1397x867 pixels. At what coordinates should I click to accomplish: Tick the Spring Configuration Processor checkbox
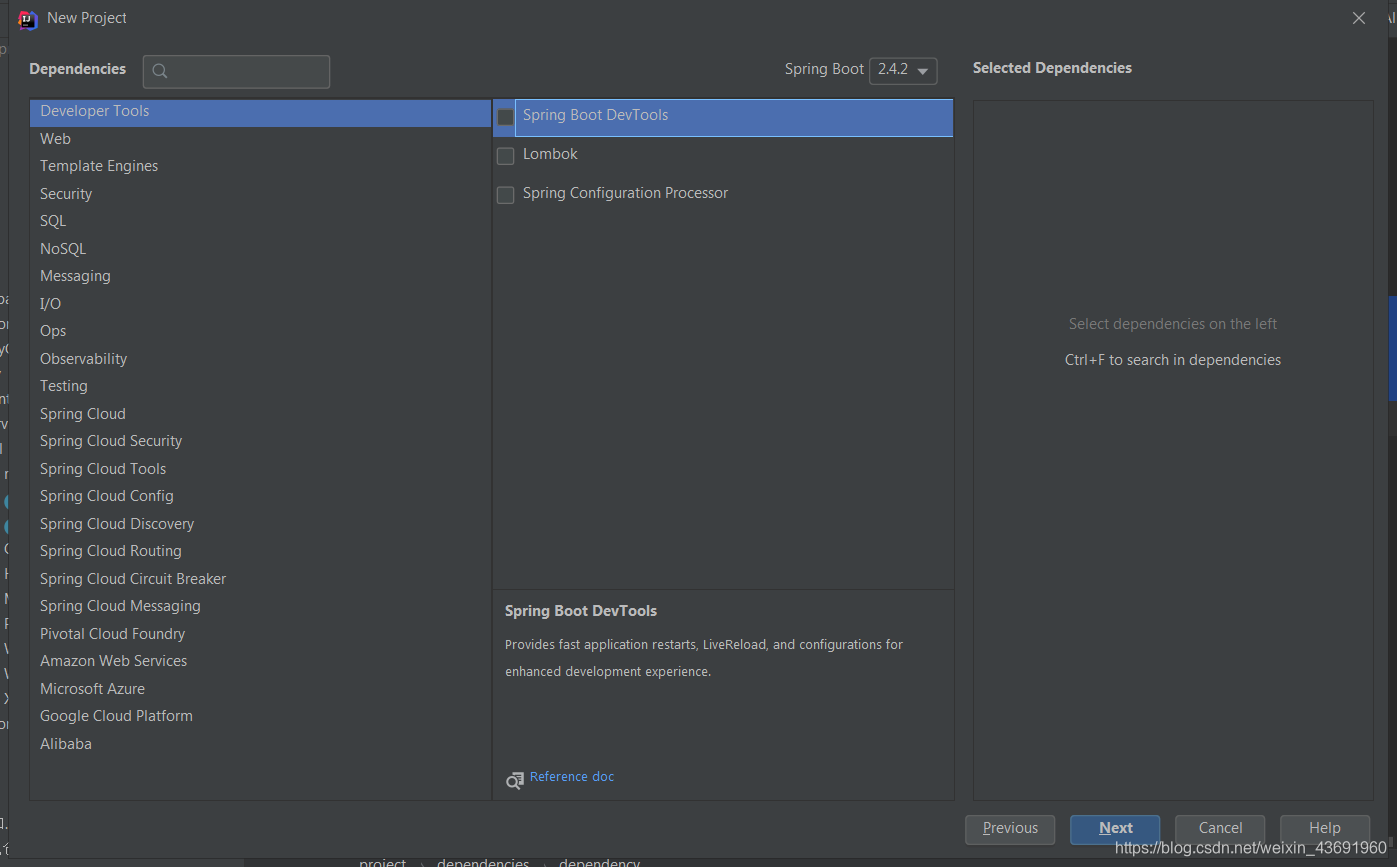(x=505, y=195)
